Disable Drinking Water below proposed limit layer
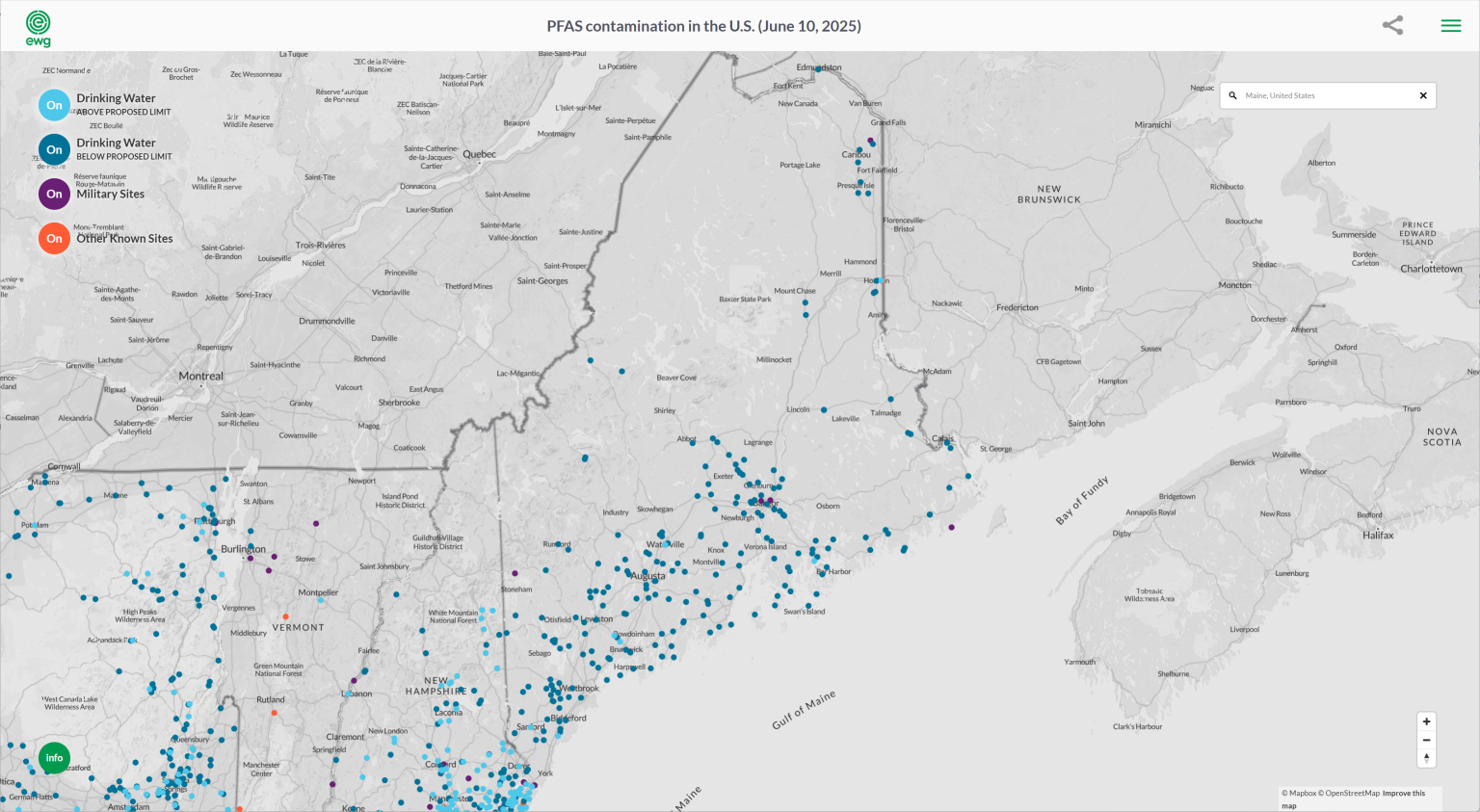 pyautogui.click(x=54, y=149)
